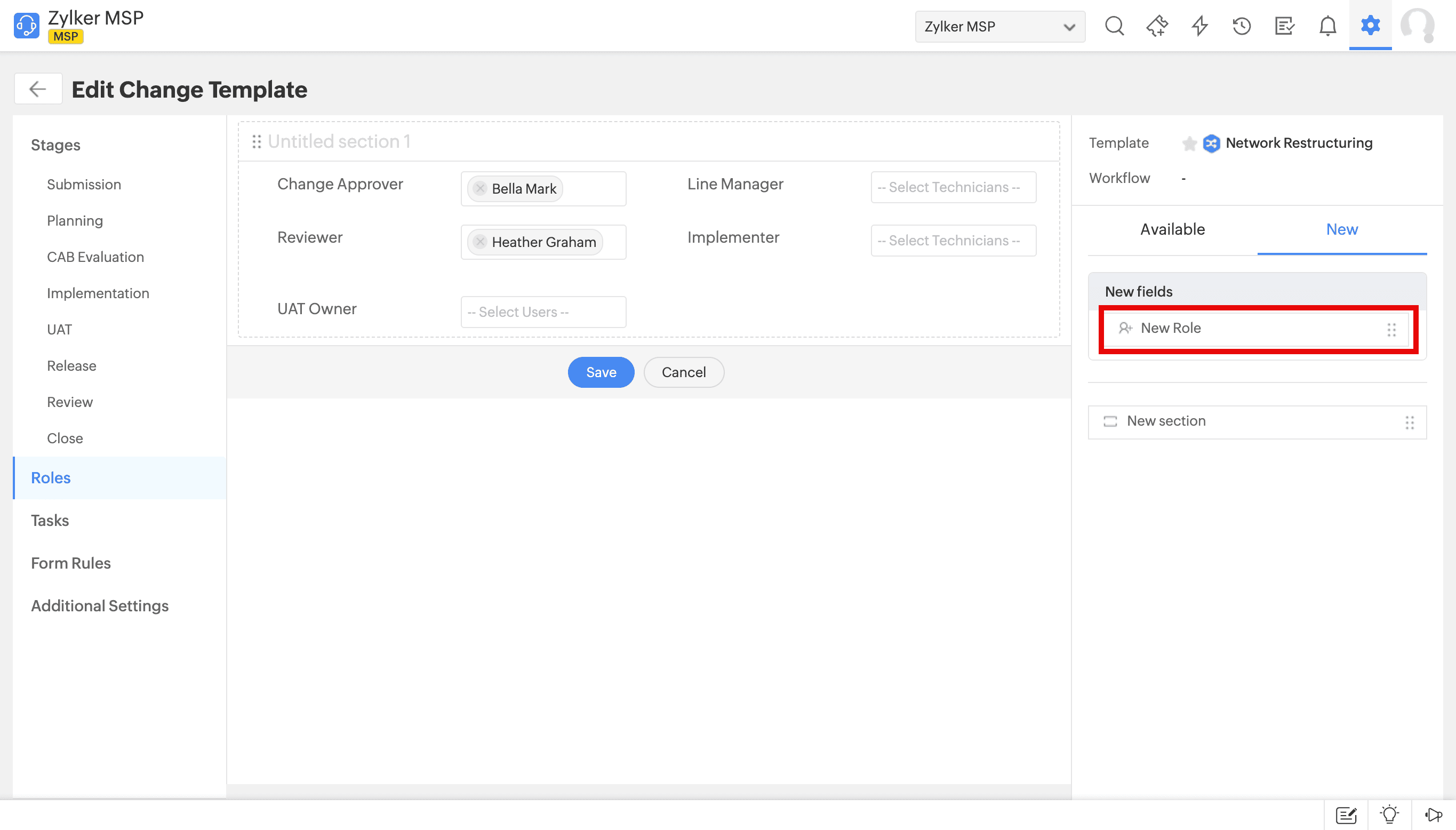Click the Cancel button
This screenshot has width=1456, height=830.
pyautogui.click(x=683, y=372)
